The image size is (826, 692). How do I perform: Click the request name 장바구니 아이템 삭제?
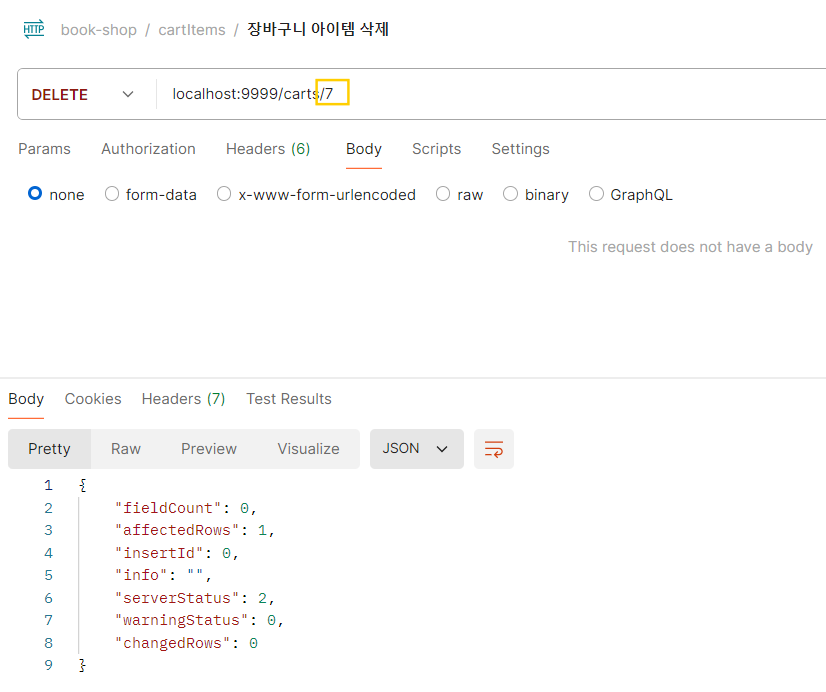(x=318, y=29)
